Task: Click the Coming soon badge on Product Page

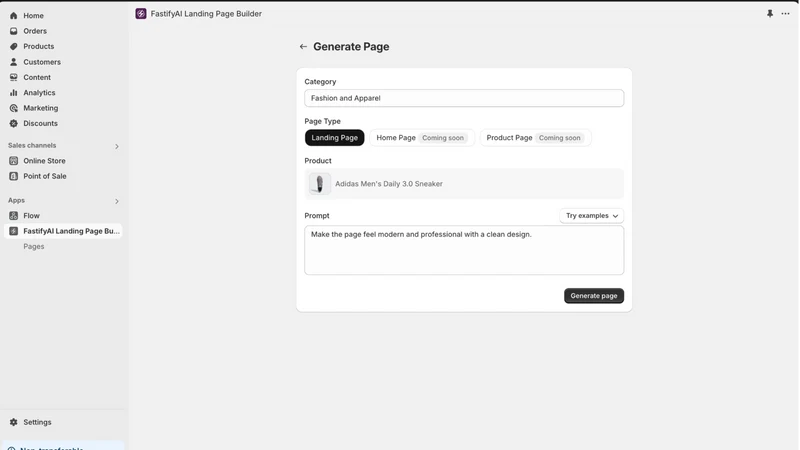Action: coord(560,138)
